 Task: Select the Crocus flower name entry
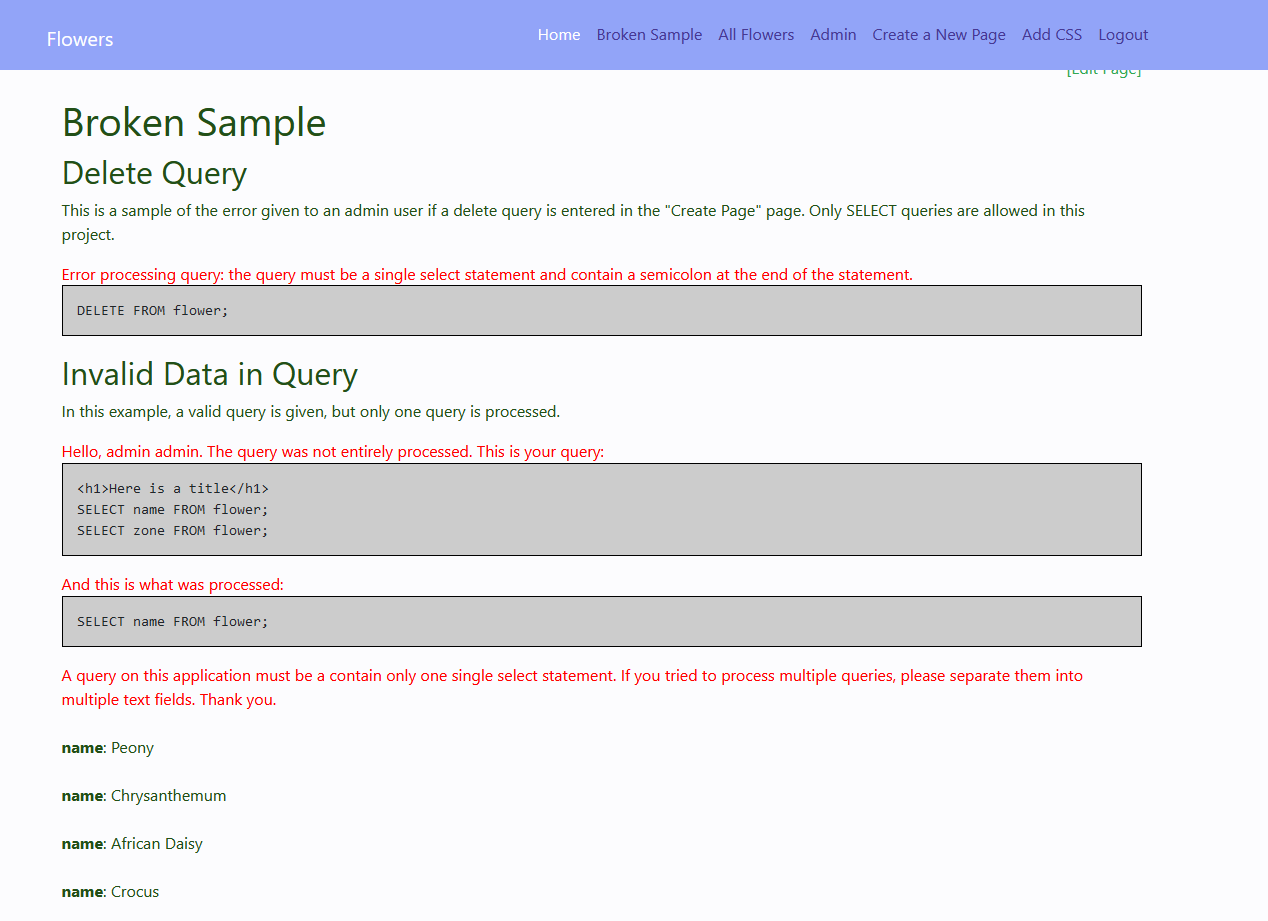coord(110,891)
